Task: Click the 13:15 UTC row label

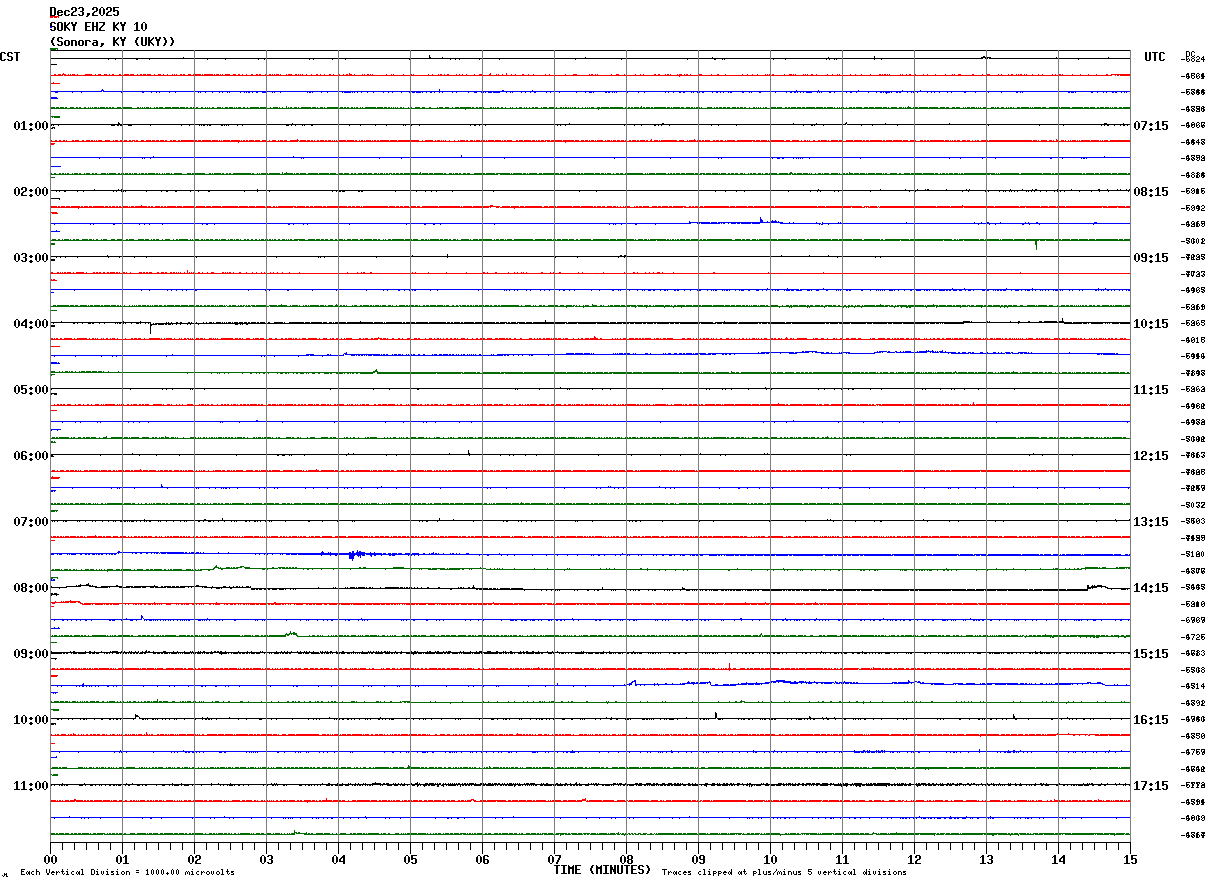Action: pos(1151,522)
